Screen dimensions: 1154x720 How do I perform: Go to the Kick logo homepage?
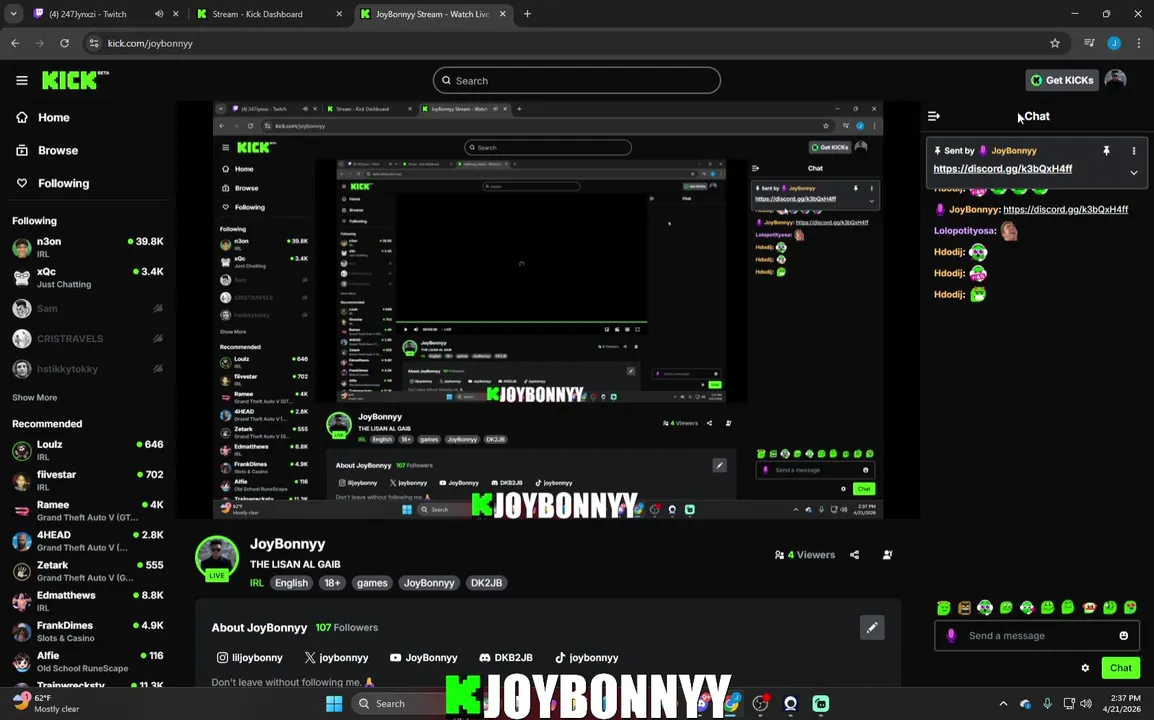[x=74, y=80]
